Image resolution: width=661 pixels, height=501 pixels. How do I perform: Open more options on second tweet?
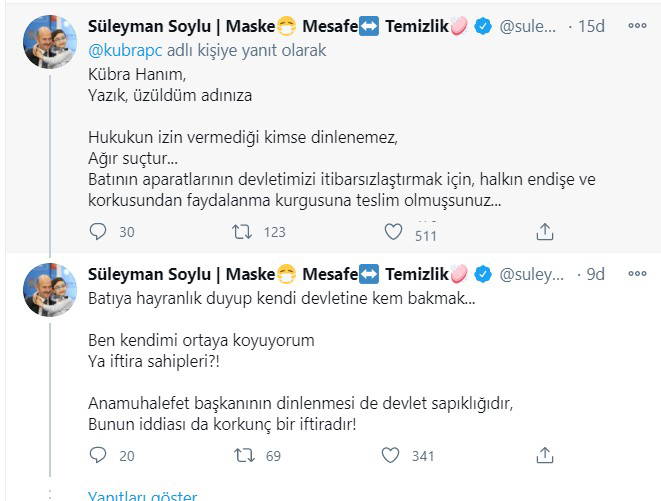[638, 273]
